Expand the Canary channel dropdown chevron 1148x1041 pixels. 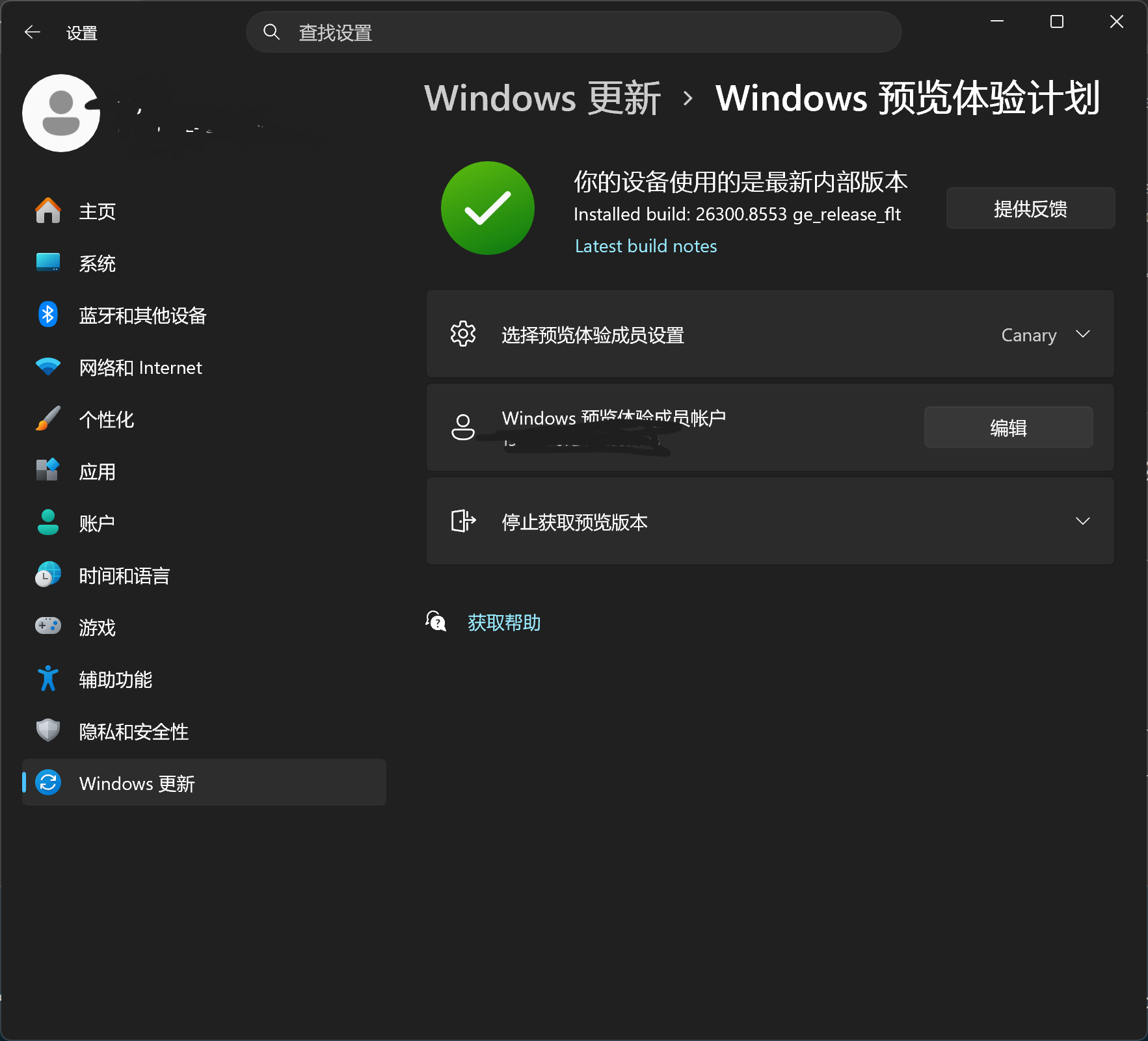tap(1083, 334)
